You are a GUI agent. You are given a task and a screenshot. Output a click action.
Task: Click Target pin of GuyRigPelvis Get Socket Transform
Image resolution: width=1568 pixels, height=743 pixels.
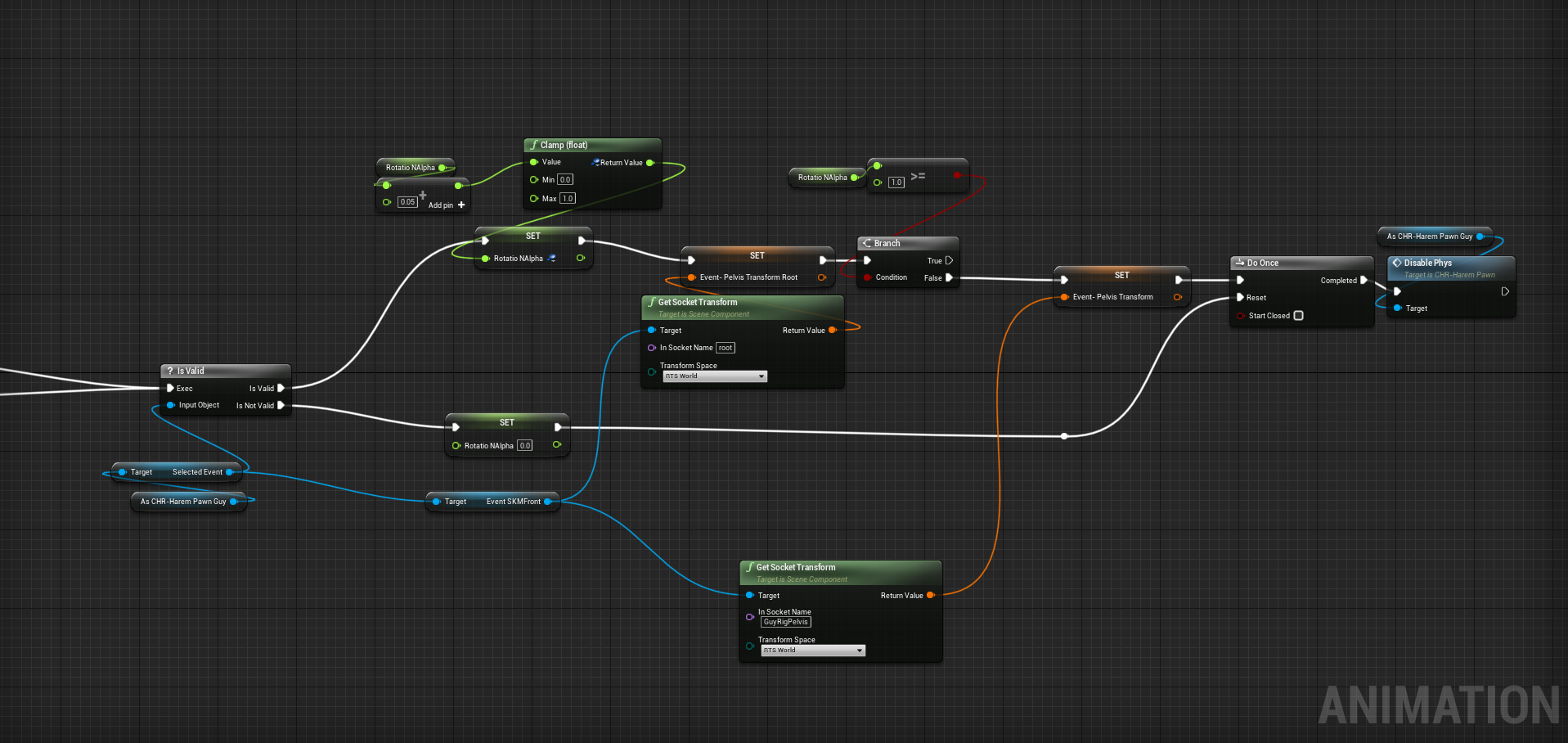point(749,595)
